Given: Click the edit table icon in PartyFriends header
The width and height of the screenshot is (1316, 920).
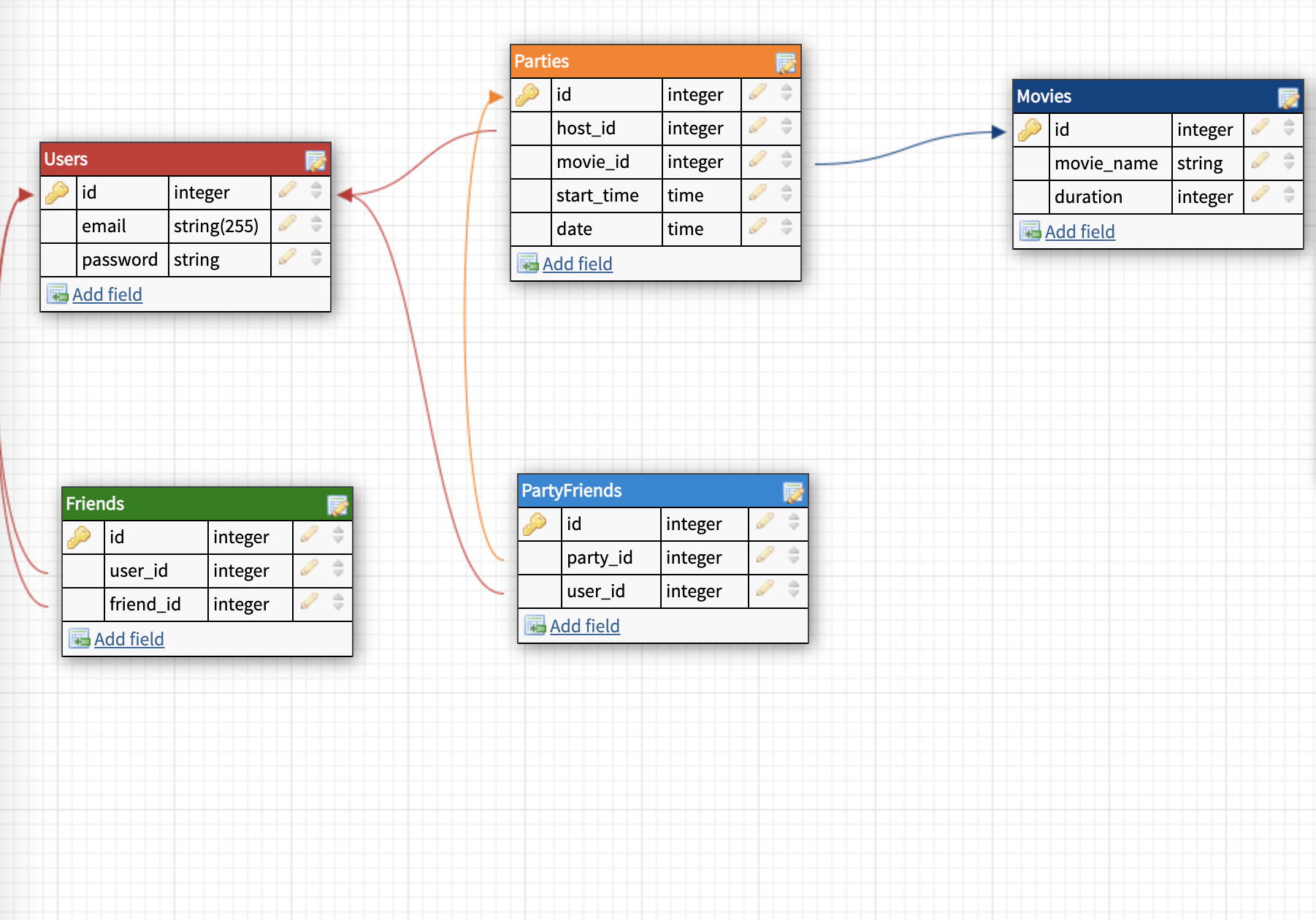Looking at the screenshot, I should point(793,491).
